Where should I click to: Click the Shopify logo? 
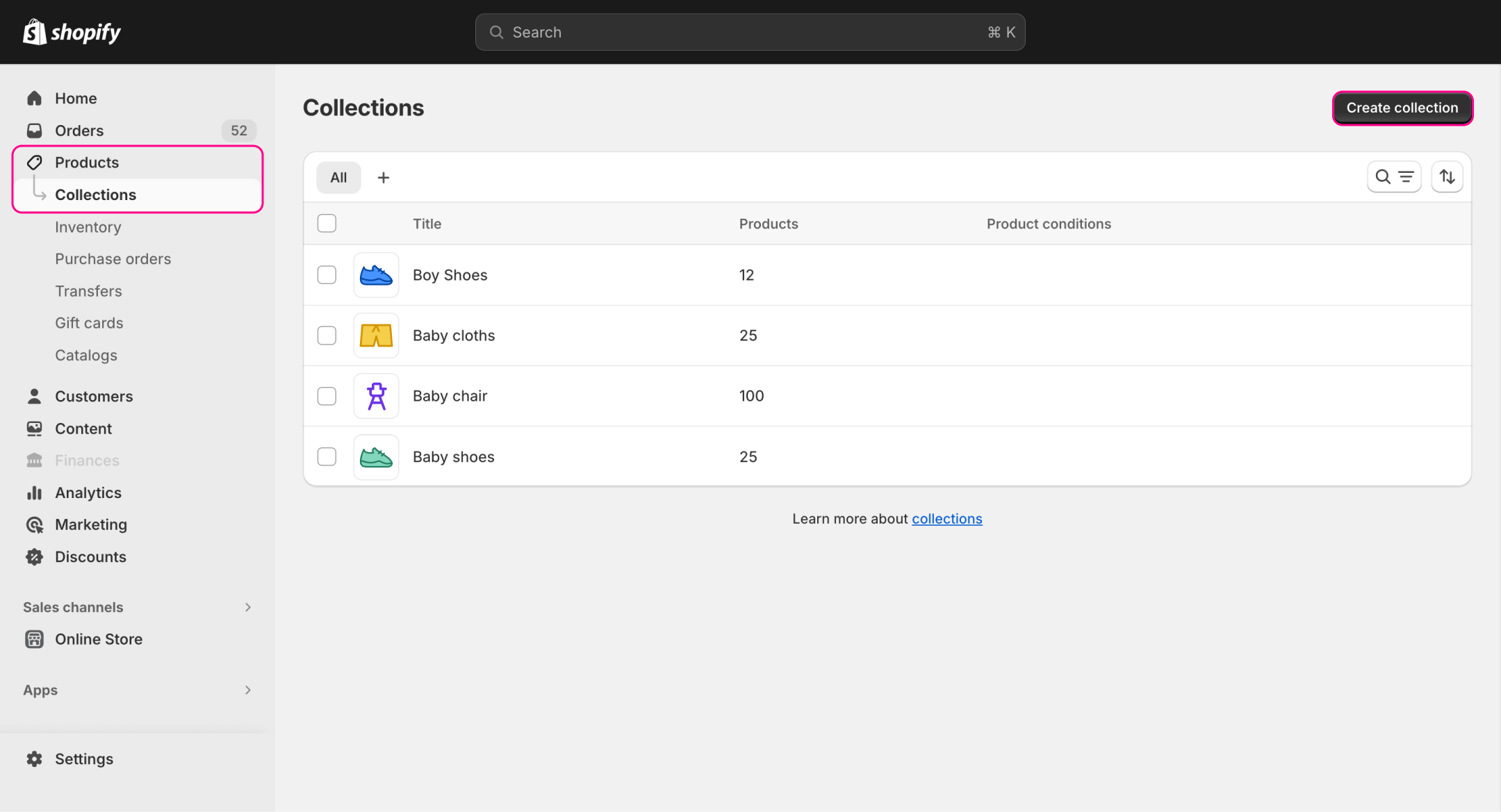[72, 32]
